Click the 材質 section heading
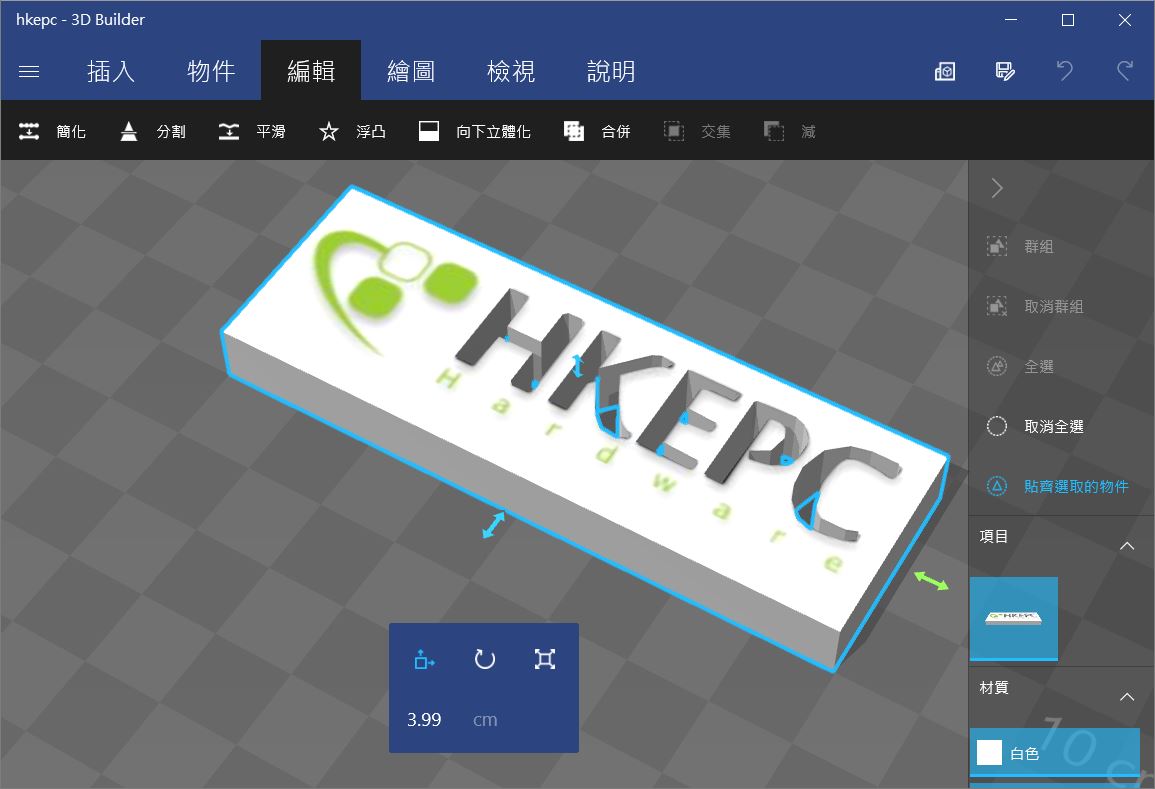This screenshot has width=1155, height=789. coord(994,687)
